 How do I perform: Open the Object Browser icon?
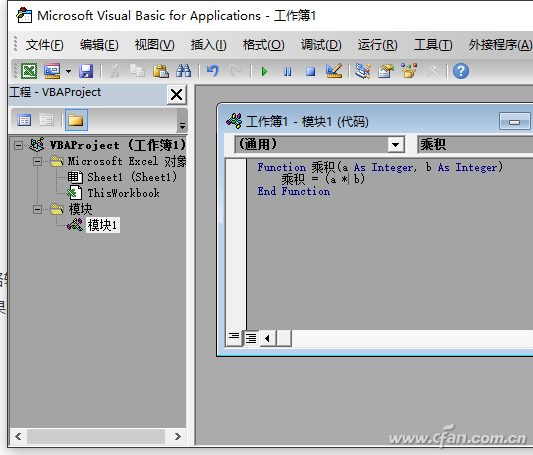[x=409, y=71]
